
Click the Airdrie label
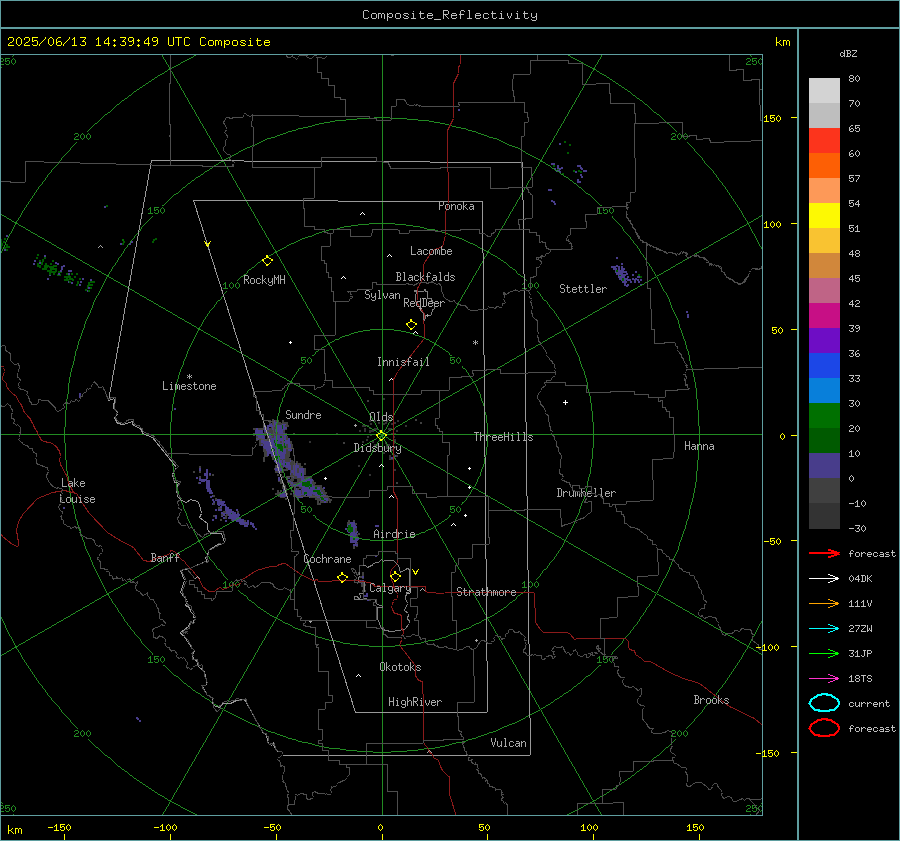coord(394,534)
